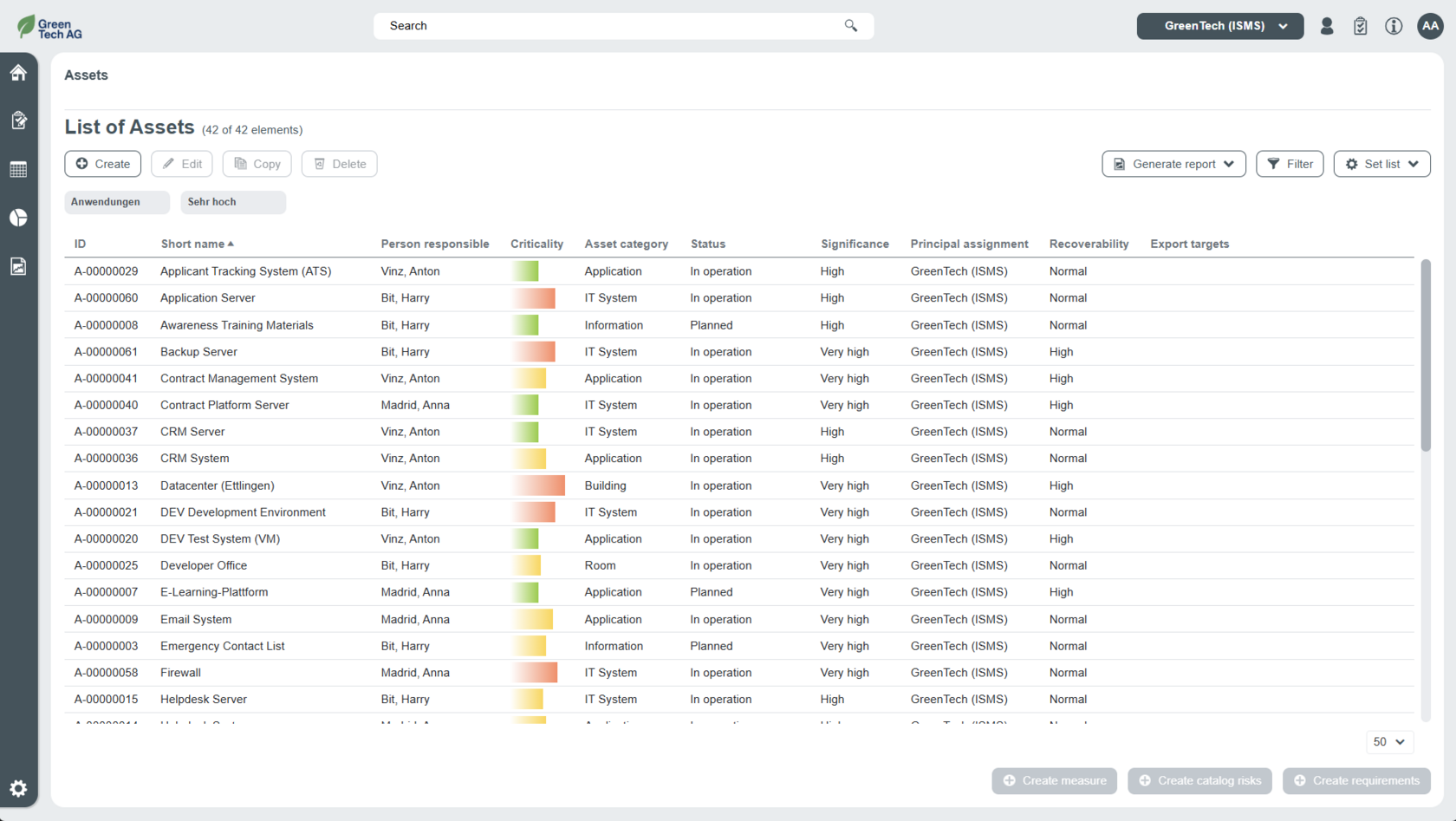Image resolution: width=1456 pixels, height=821 pixels.
Task: Click the Datacenter (Ettlingen) criticality bar
Action: (538, 485)
